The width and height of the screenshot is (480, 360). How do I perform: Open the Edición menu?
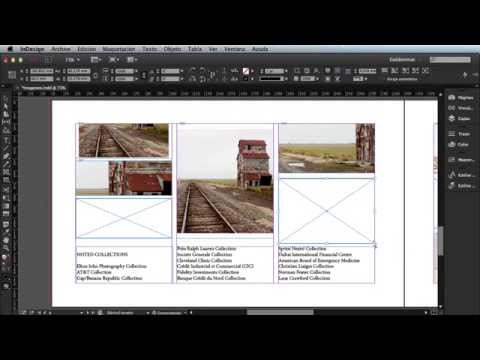tap(87, 49)
